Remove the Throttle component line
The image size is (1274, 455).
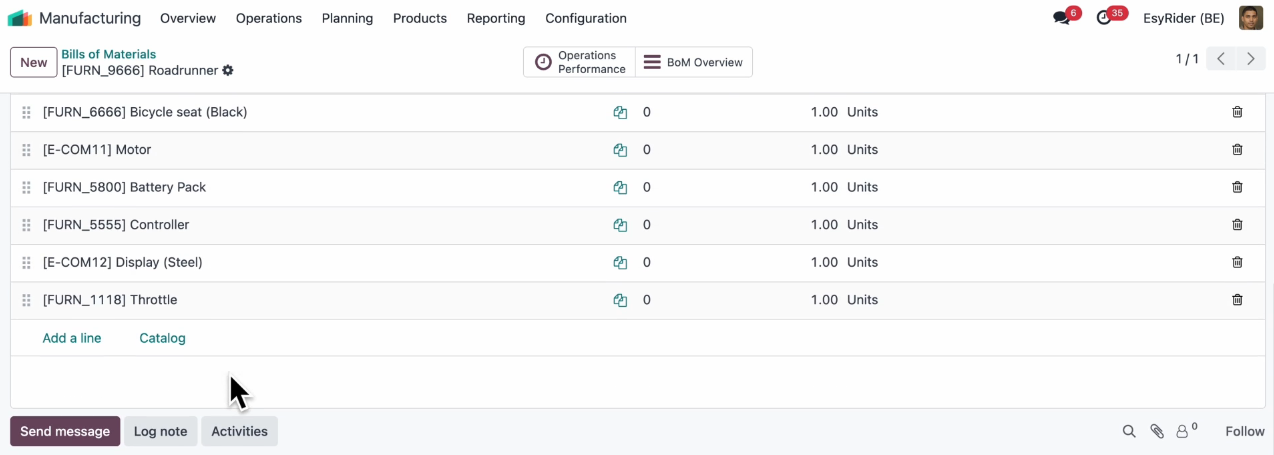[1237, 300]
